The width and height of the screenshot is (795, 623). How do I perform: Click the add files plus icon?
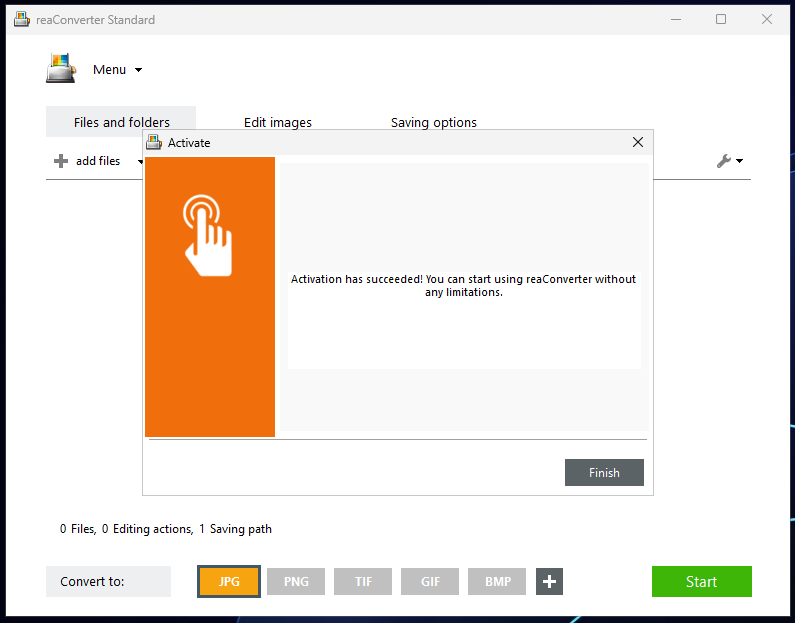coord(61,161)
